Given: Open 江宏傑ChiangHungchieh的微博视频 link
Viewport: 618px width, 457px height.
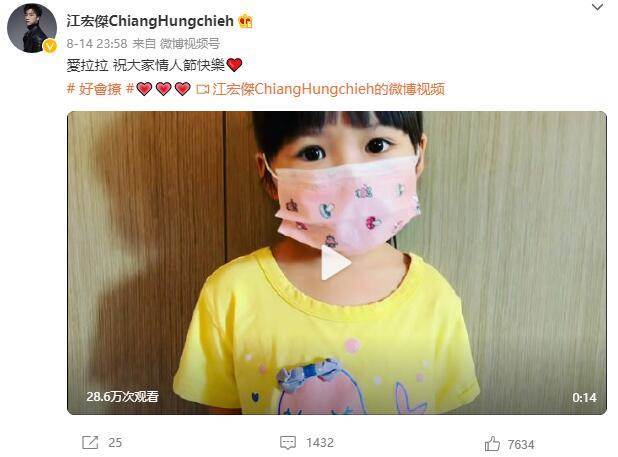Looking at the screenshot, I should click(x=328, y=89).
